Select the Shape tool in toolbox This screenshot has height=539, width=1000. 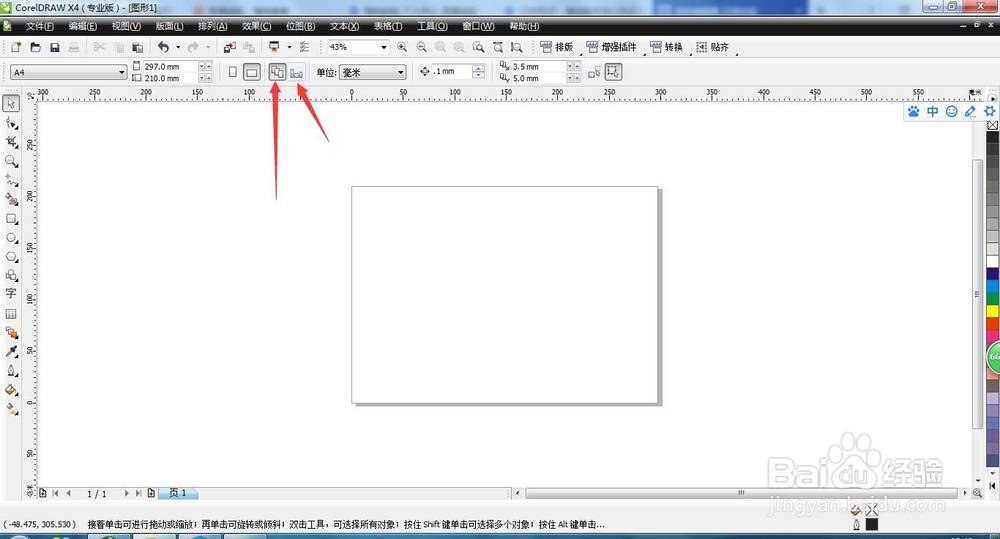(x=11, y=122)
